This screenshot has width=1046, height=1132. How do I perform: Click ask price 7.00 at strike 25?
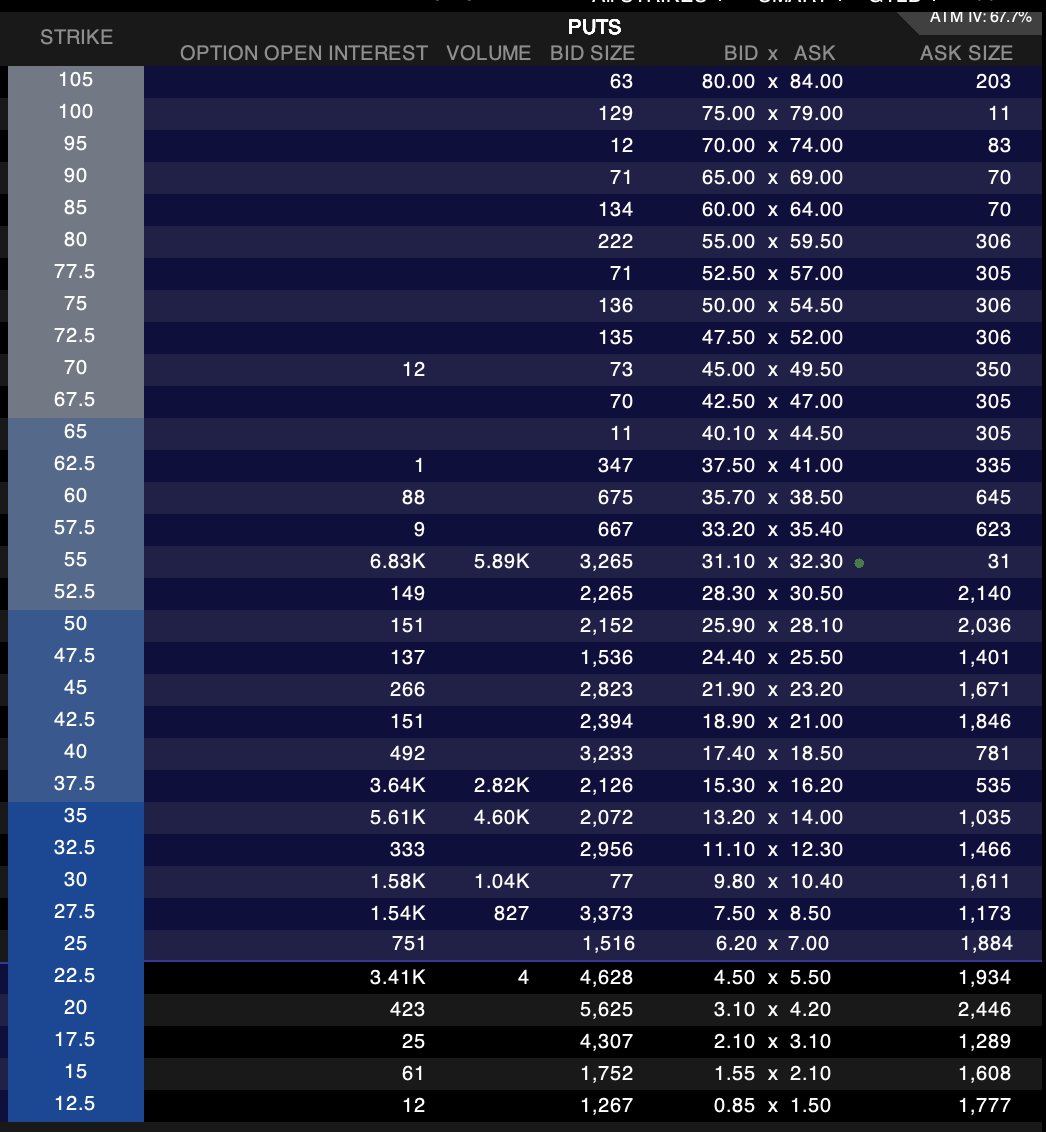point(809,944)
